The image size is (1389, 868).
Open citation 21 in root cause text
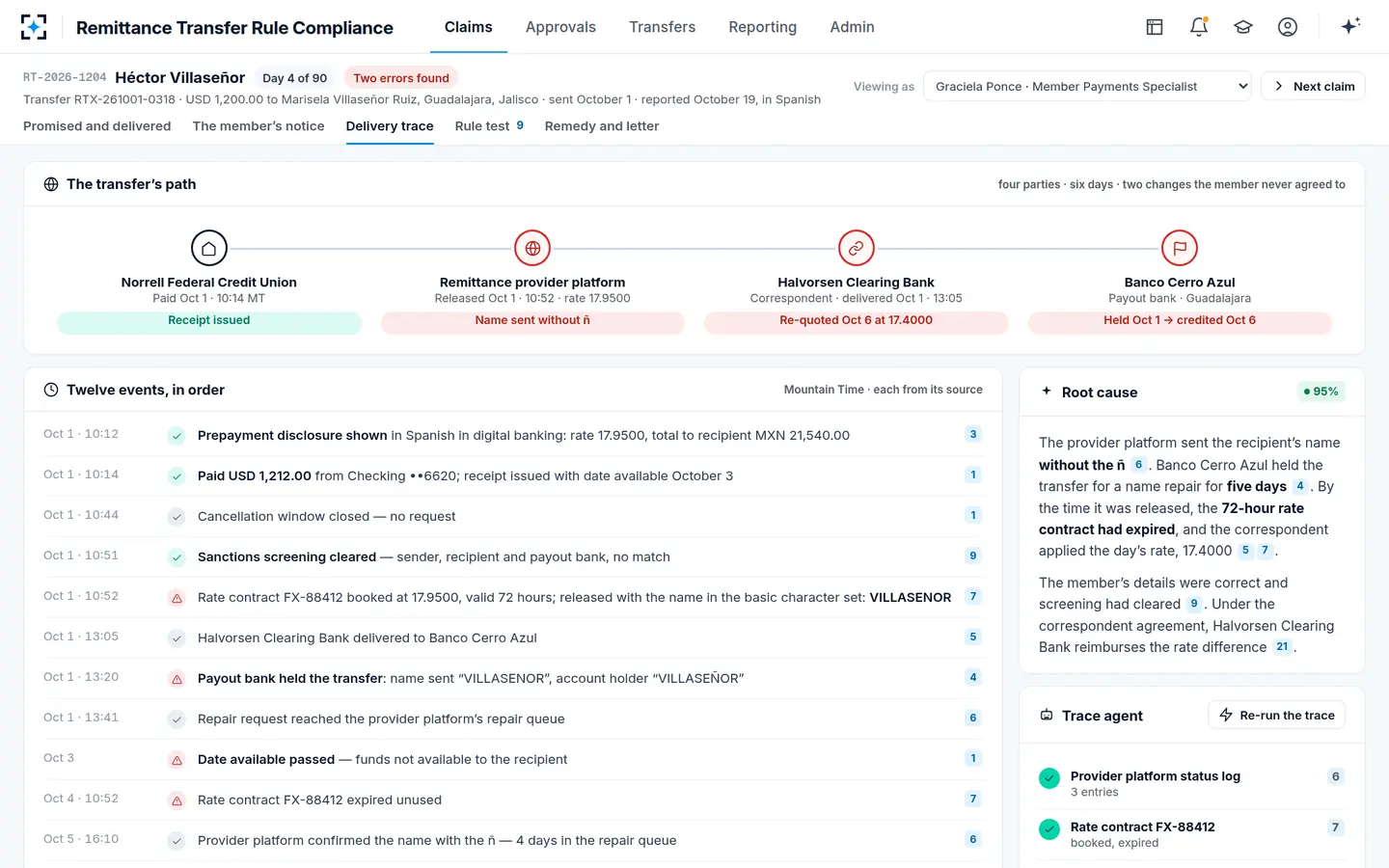pyautogui.click(x=1282, y=647)
